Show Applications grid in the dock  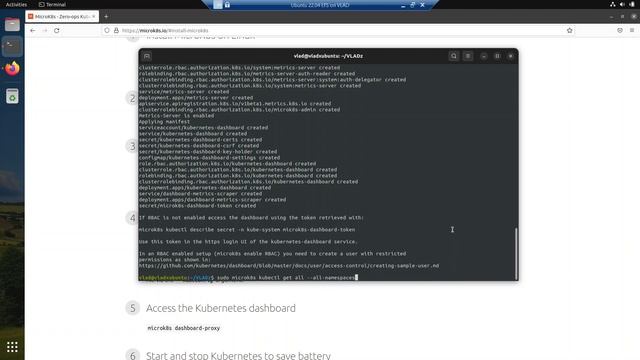[12, 347]
